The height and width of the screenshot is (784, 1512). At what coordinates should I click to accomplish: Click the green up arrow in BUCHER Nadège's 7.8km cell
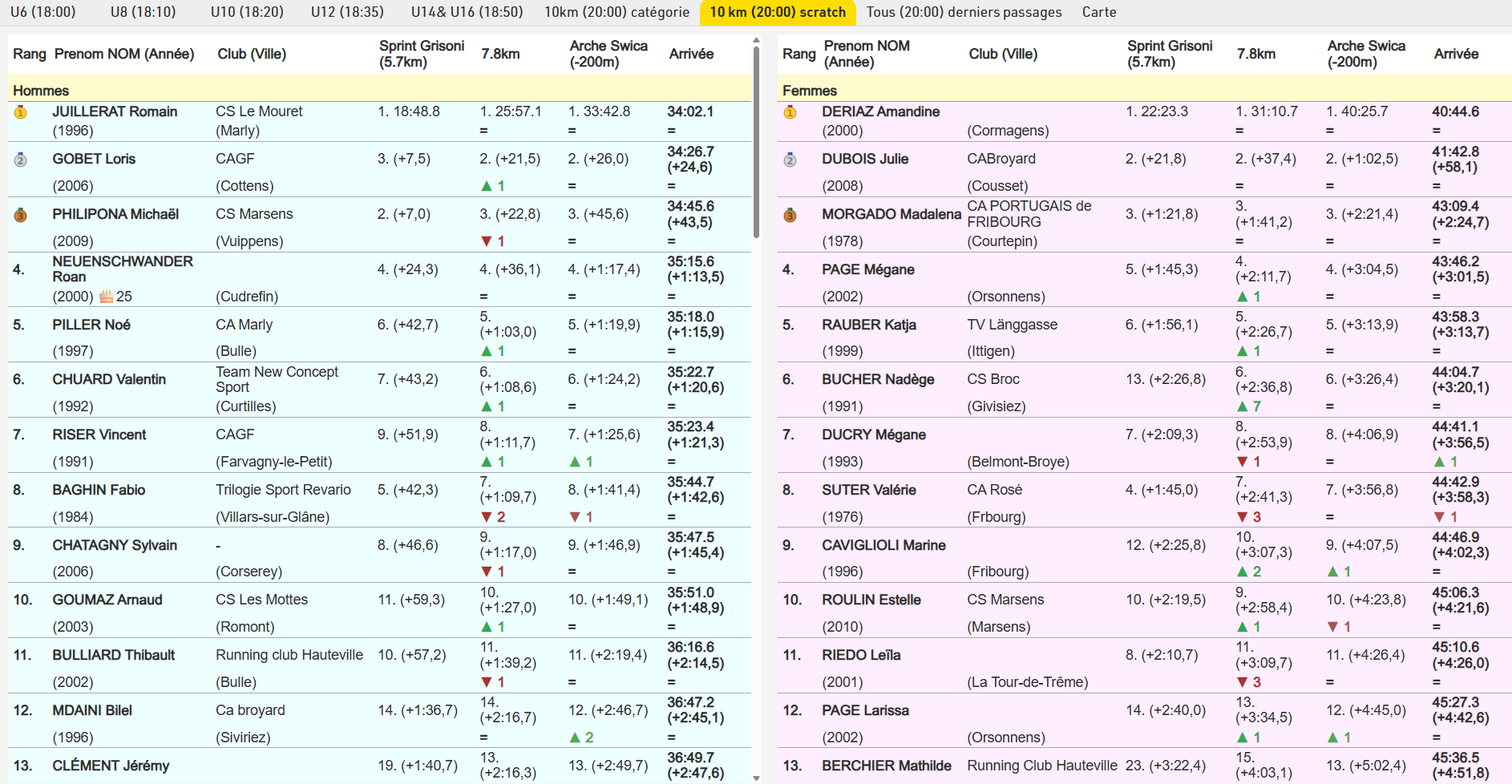click(1242, 406)
